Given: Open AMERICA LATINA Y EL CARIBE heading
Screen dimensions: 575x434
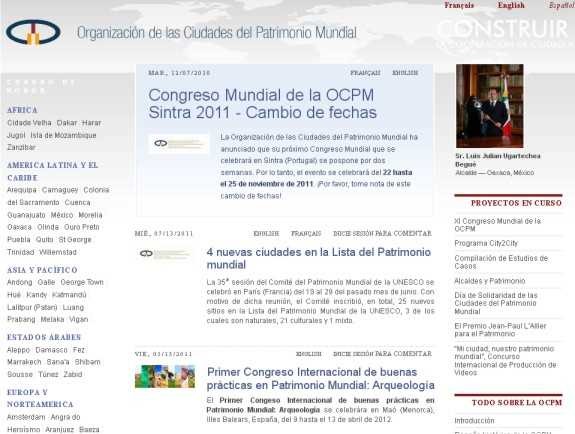Looking at the screenshot, I should coord(52,171).
